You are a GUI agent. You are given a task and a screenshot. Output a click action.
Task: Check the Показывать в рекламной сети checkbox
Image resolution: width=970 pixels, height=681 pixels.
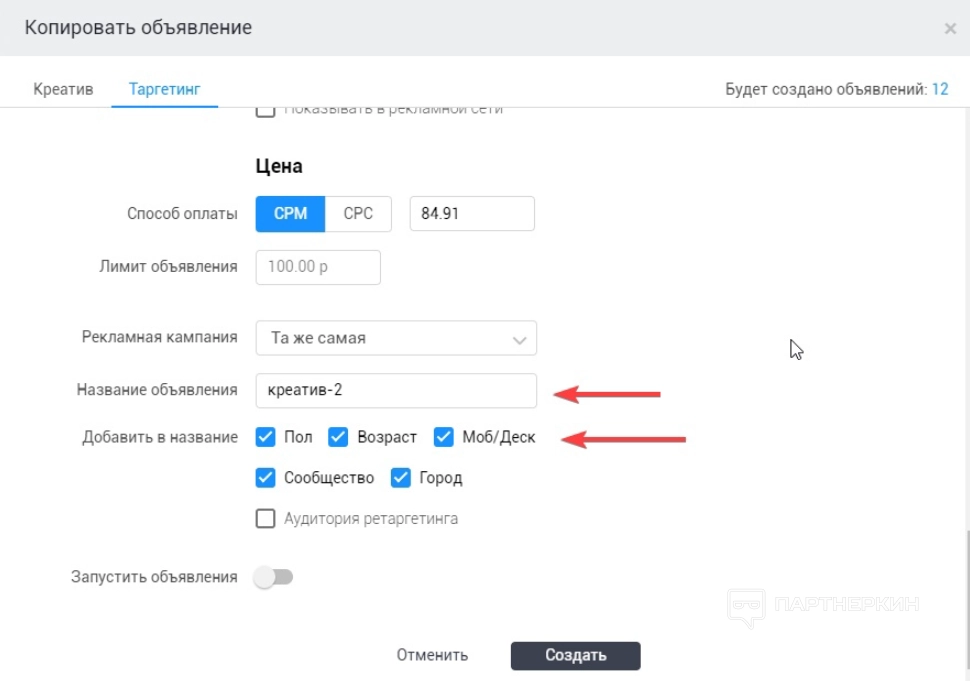[266, 110]
